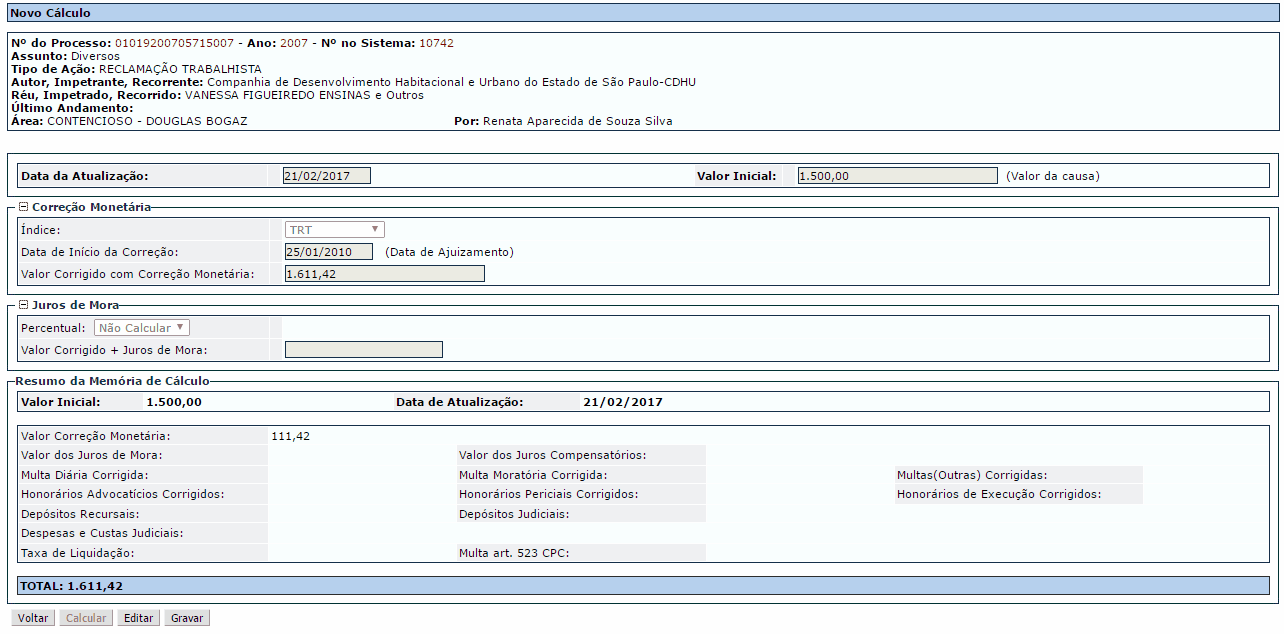The width and height of the screenshot is (1284, 634).
Task: Click the Calcular button
Action: pos(86,618)
